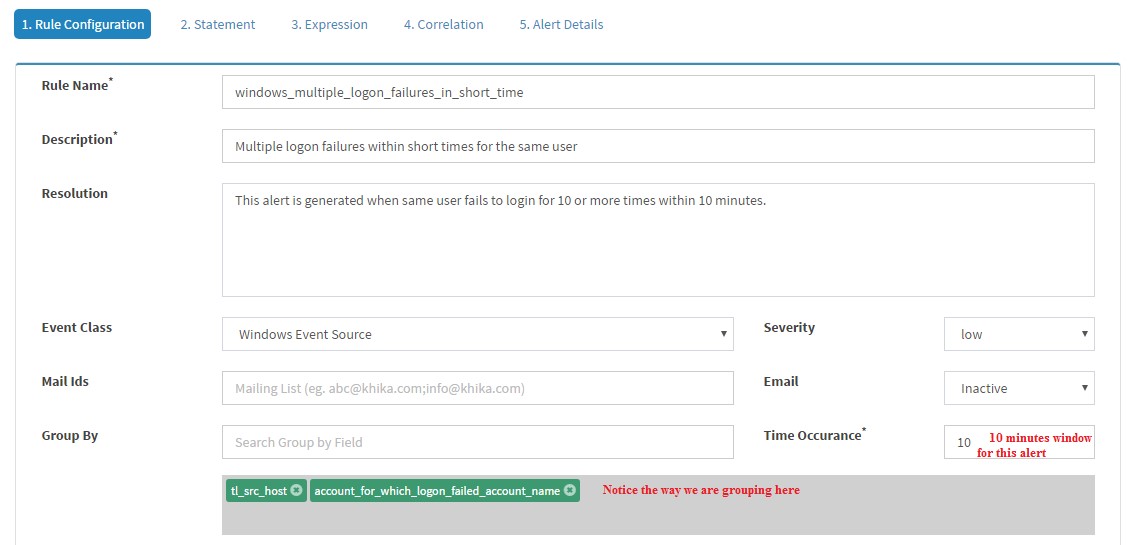Go to the 3. Expression tab

(330, 25)
